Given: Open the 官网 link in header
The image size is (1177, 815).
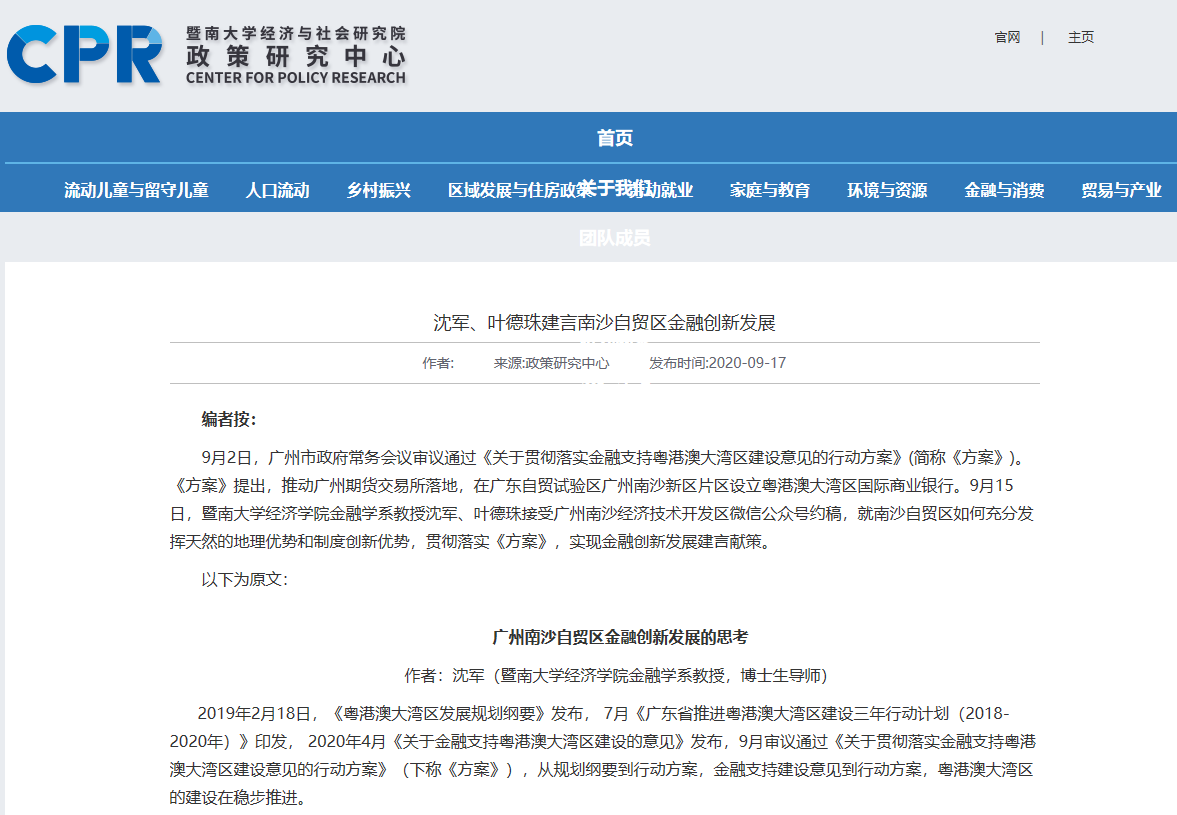Looking at the screenshot, I should point(1007,38).
